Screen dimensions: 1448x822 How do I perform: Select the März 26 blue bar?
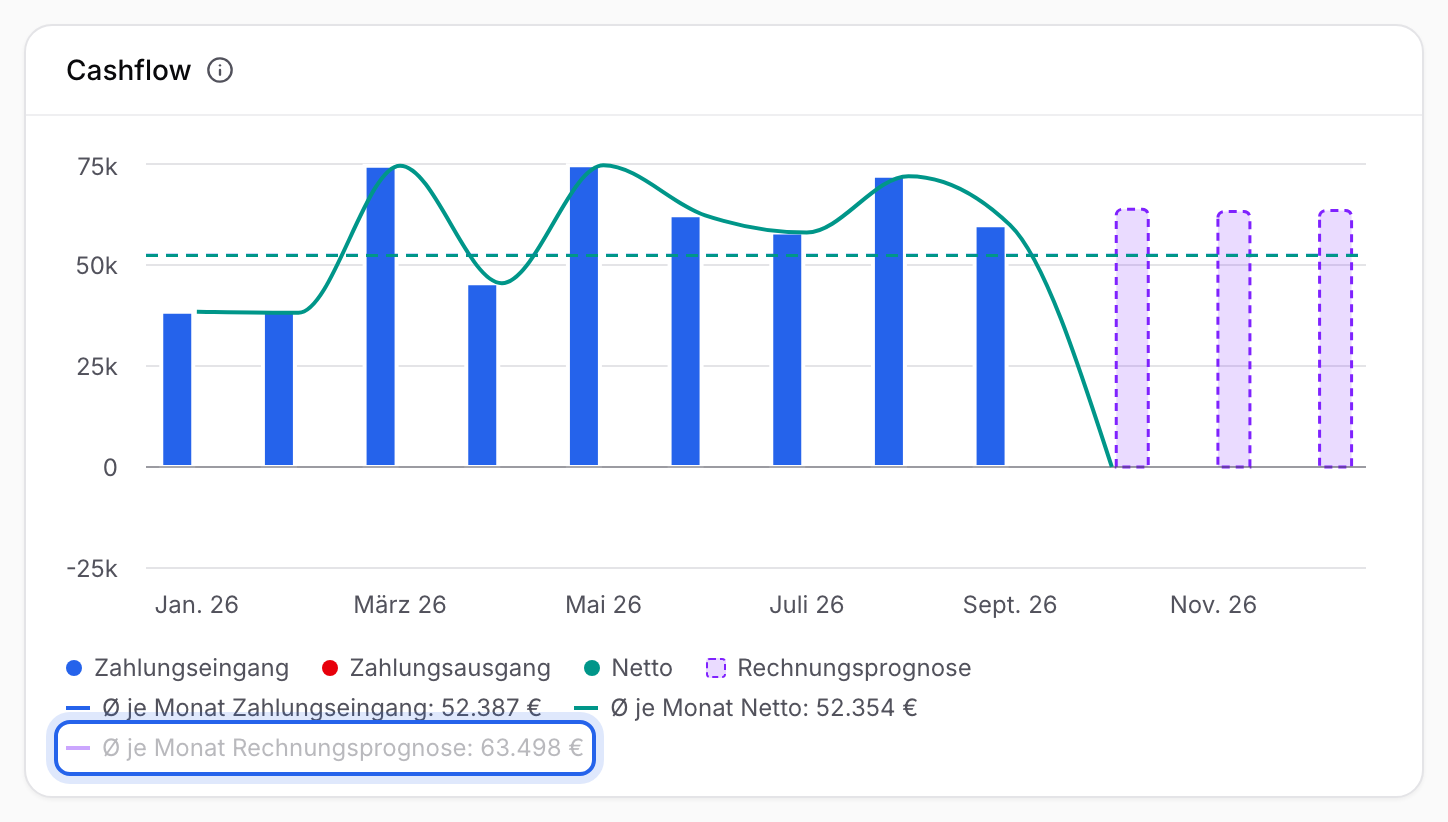380,317
